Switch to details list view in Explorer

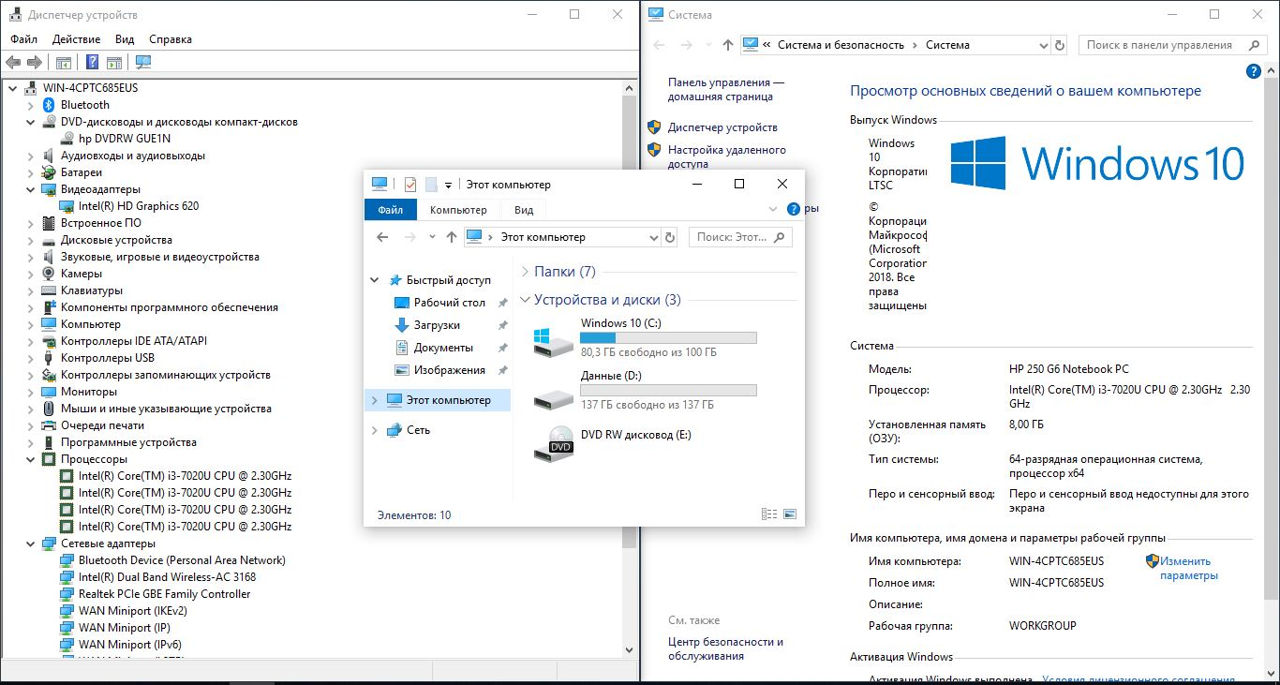(x=769, y=515)
